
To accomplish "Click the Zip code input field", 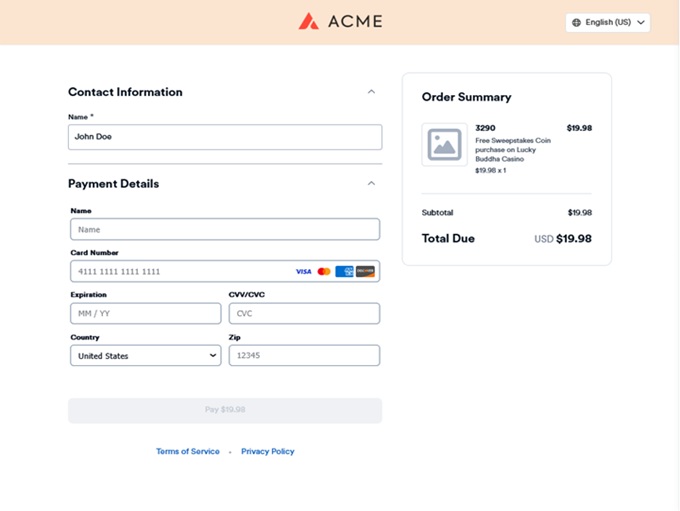I will click(304, 356).
